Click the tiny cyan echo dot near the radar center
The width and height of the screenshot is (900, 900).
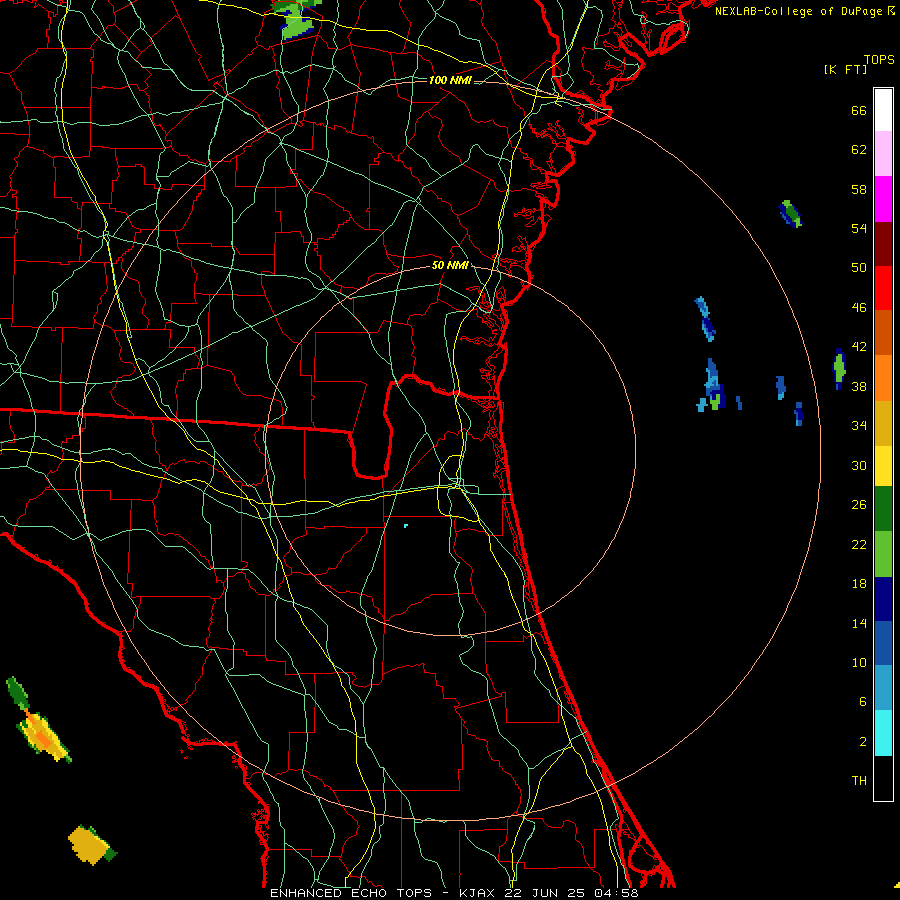pyautogui.click(x=406, y=525)
